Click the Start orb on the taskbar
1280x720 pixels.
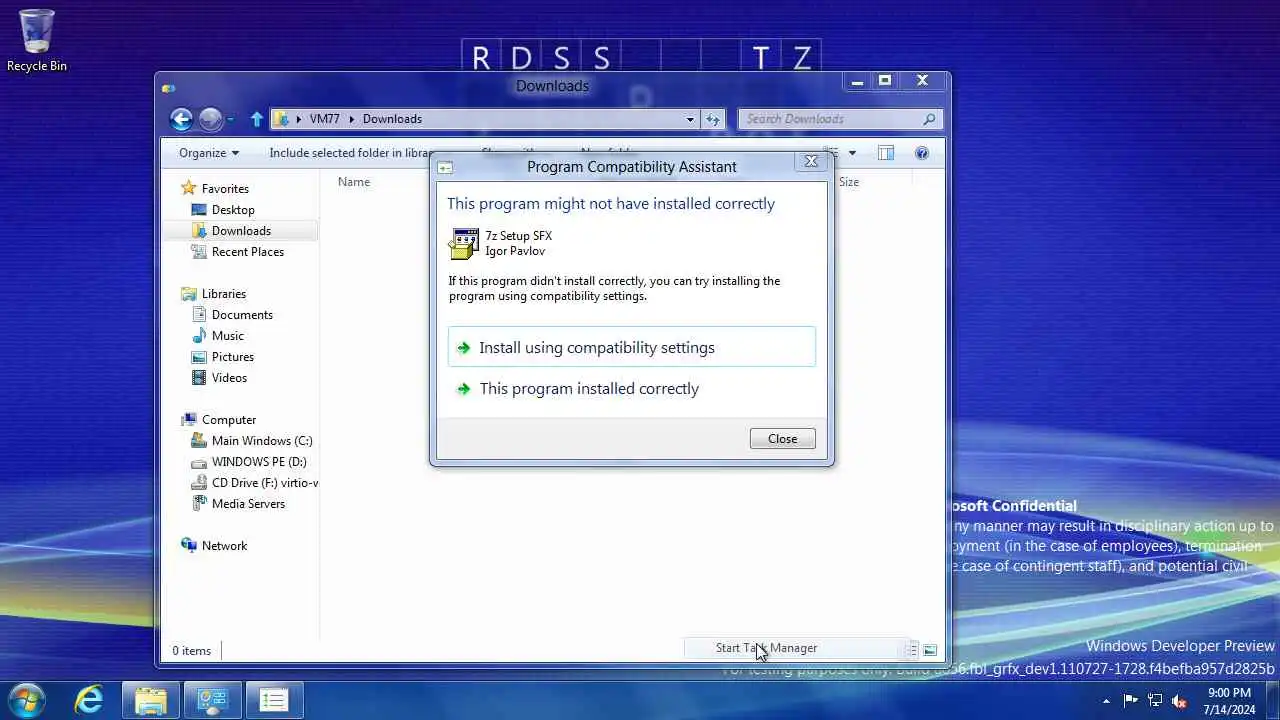tap(26, 699)
